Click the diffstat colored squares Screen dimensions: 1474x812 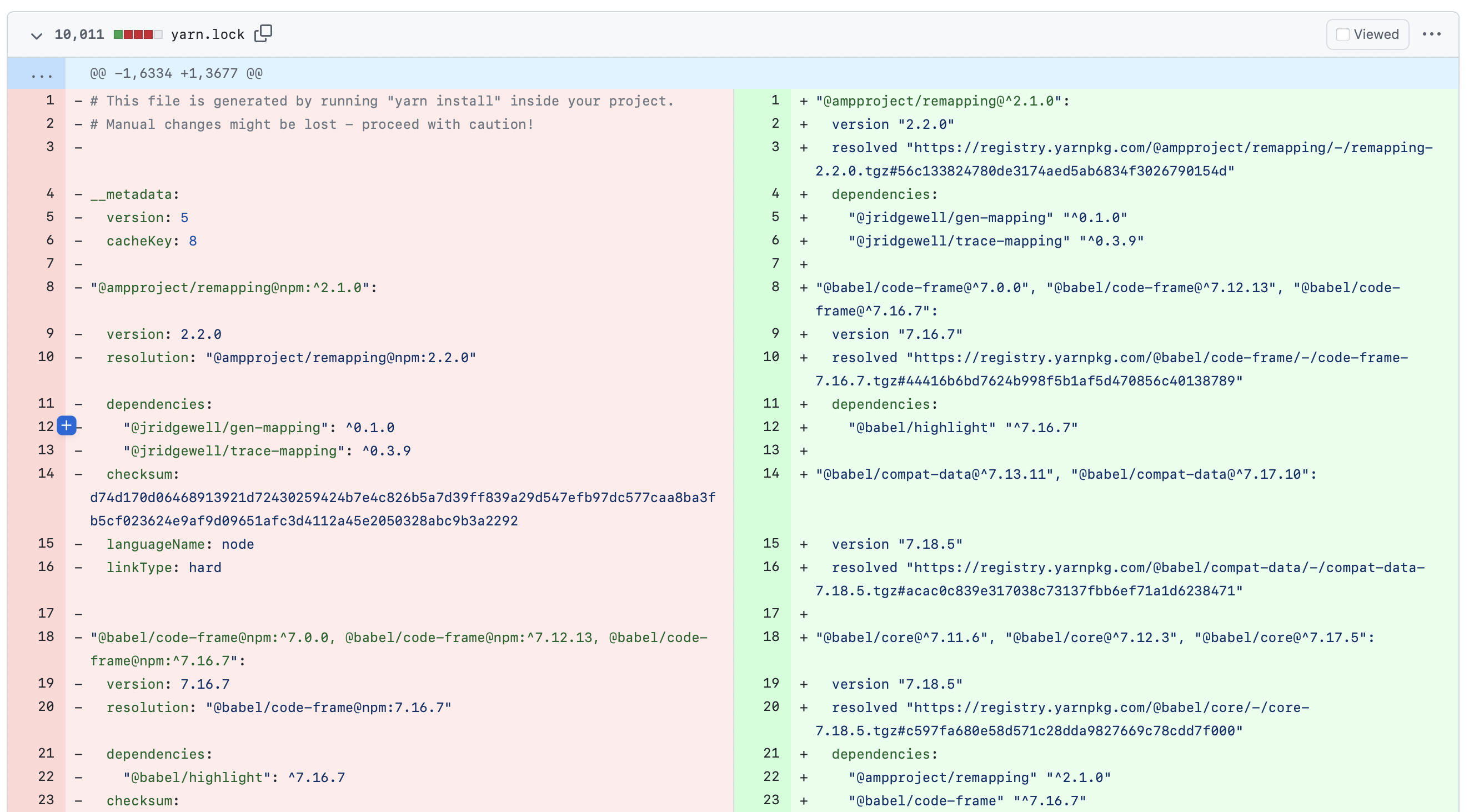click(x=137, y=34)
